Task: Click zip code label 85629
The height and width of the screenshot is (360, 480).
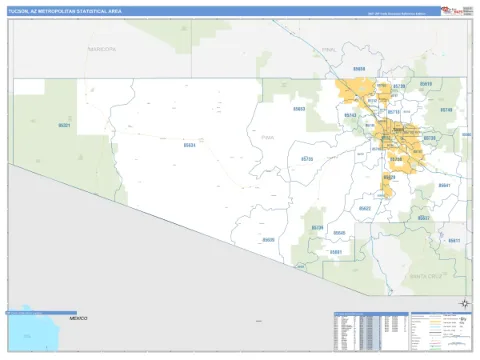Action: coord(389,177)
